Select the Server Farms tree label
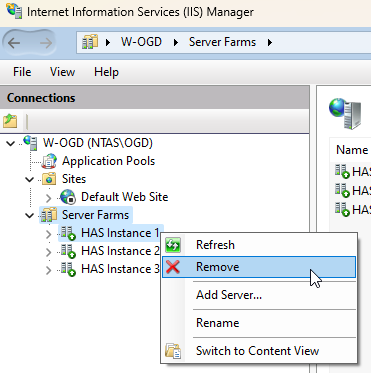 coord(95,215)
